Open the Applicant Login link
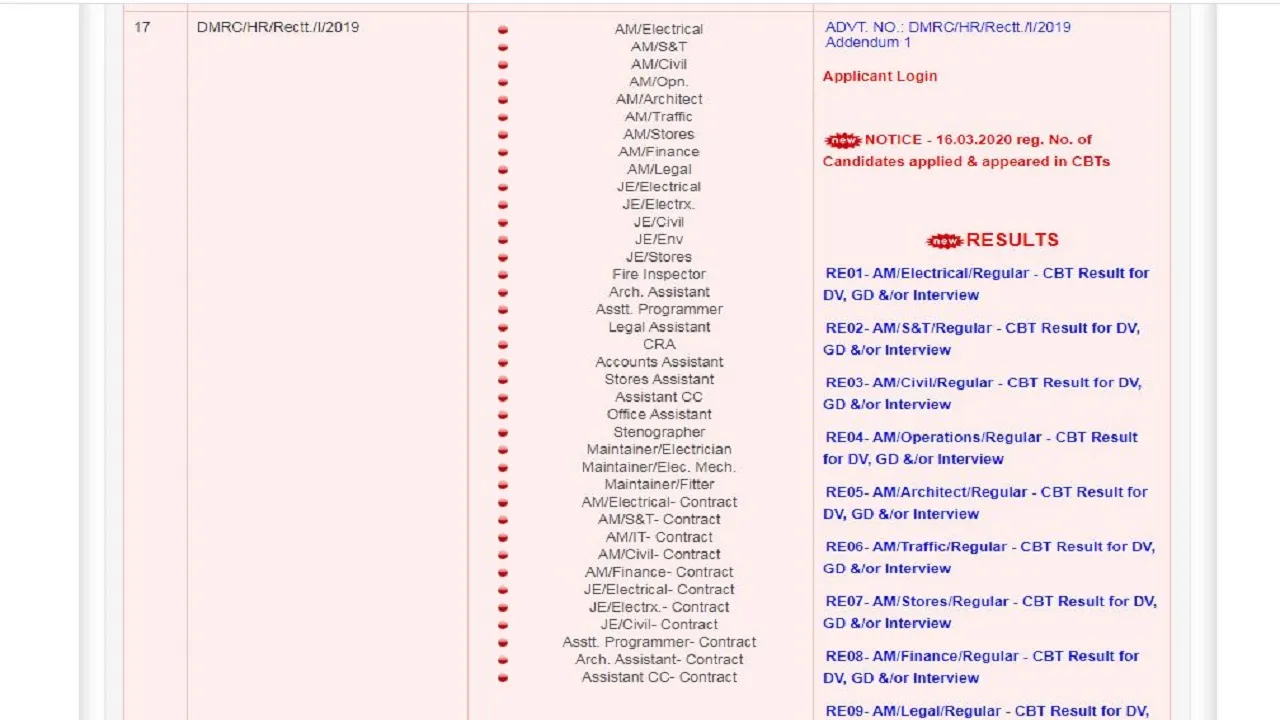This screenshot has height=720, width=1280. pyautogui.click(x=880, y=76)
